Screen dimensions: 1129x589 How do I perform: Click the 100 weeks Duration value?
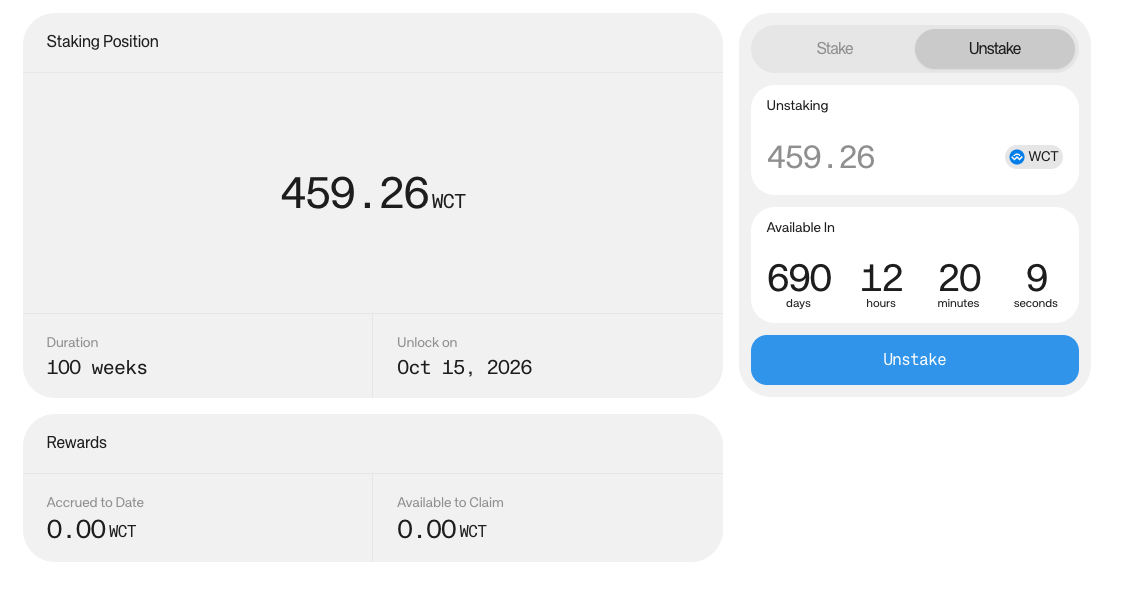[96, 368]
